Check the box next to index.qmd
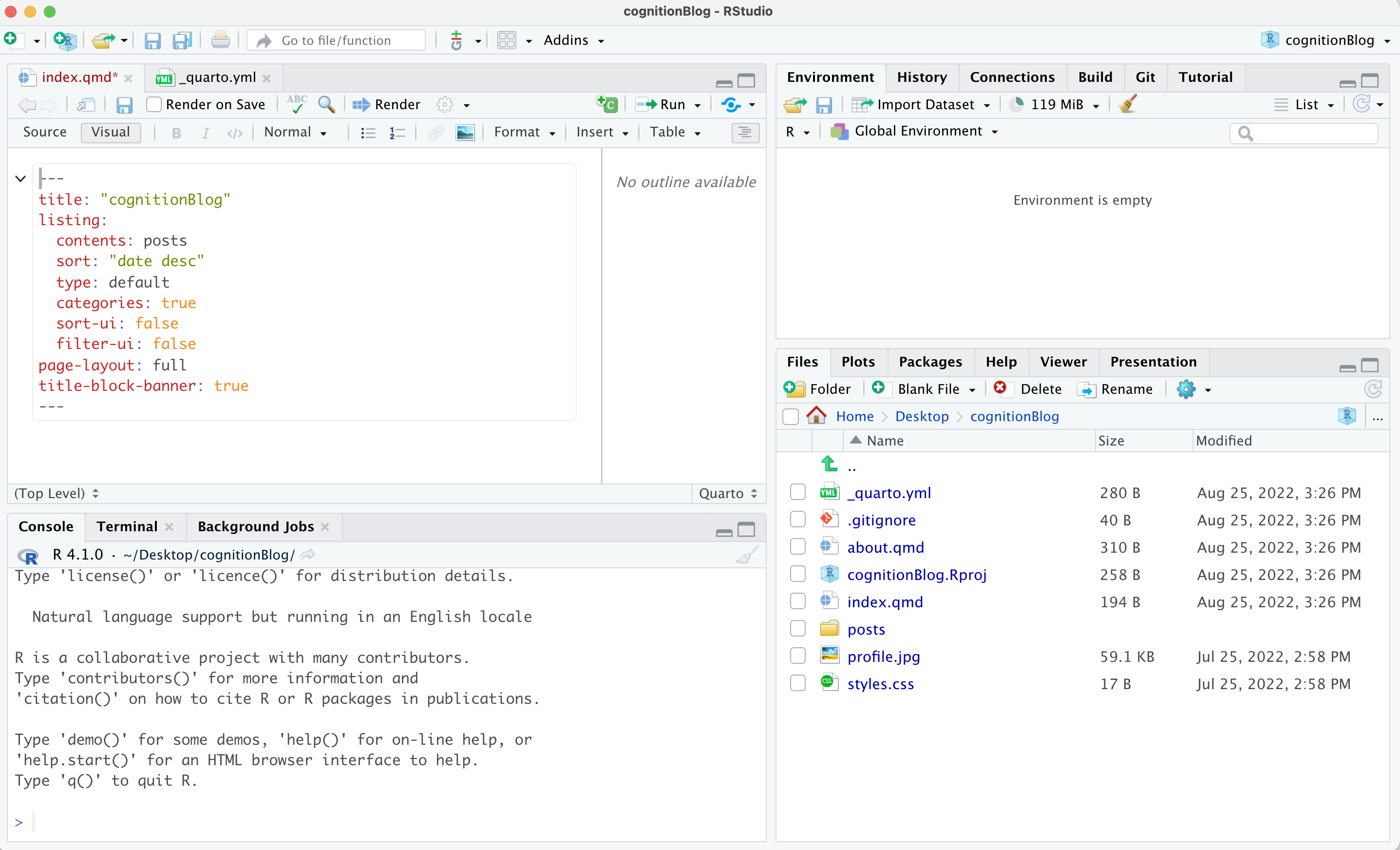Screen dimensions: 1400x850 point(798,601)
